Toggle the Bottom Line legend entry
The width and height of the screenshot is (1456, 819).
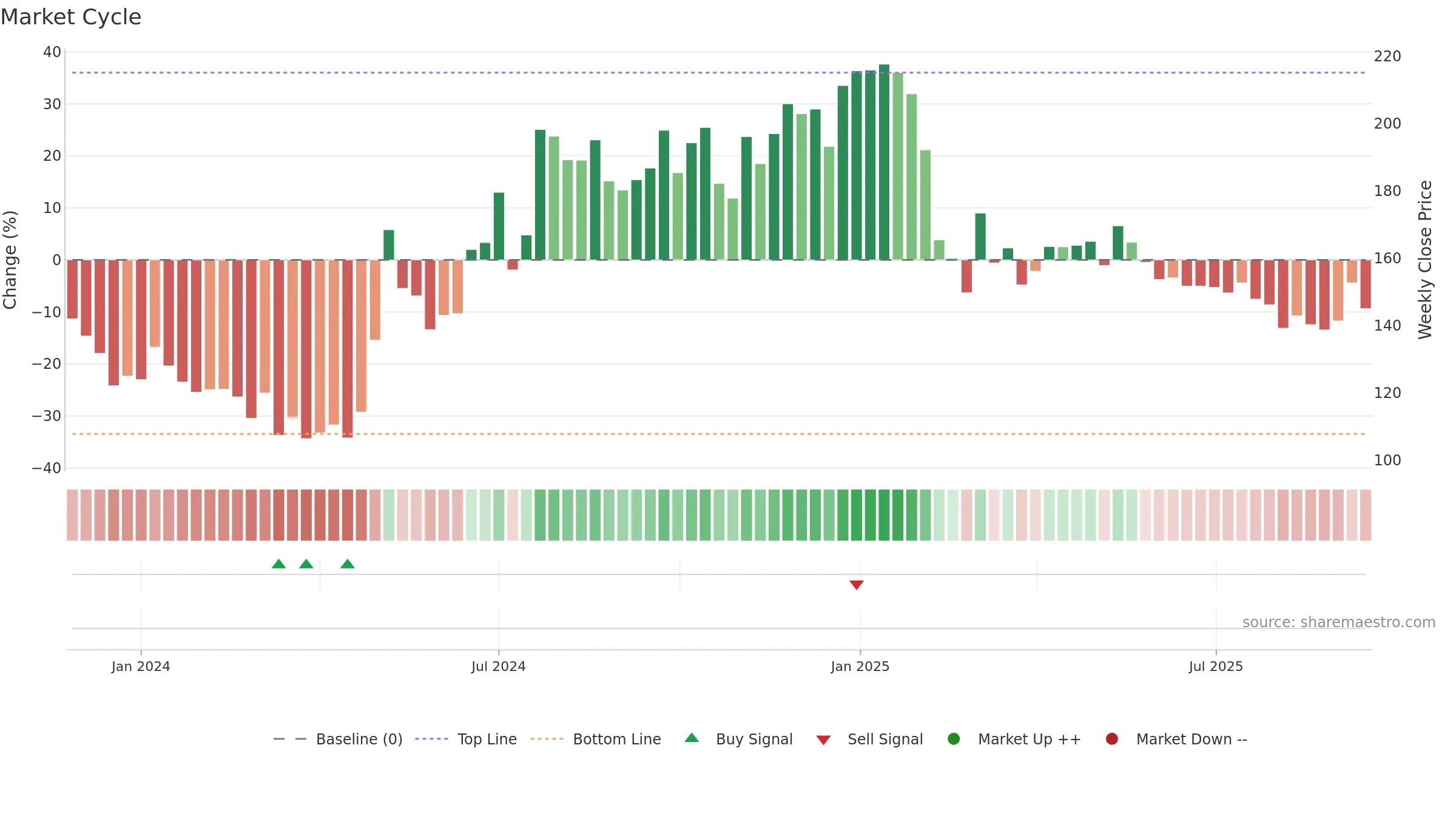point(596,739)
